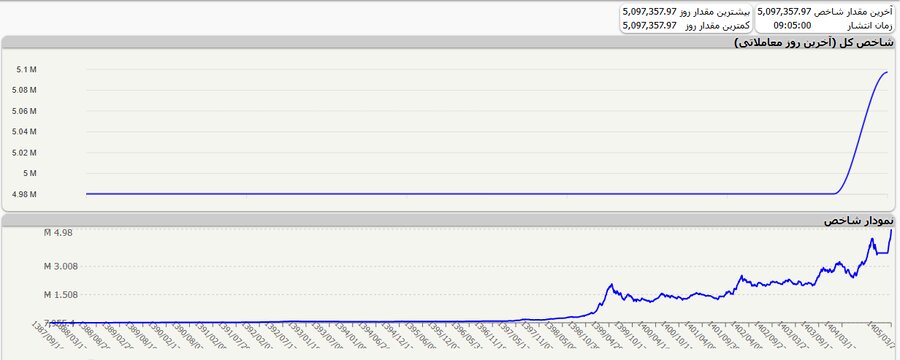Click the 5.04 M axis label

coord(24,131)
